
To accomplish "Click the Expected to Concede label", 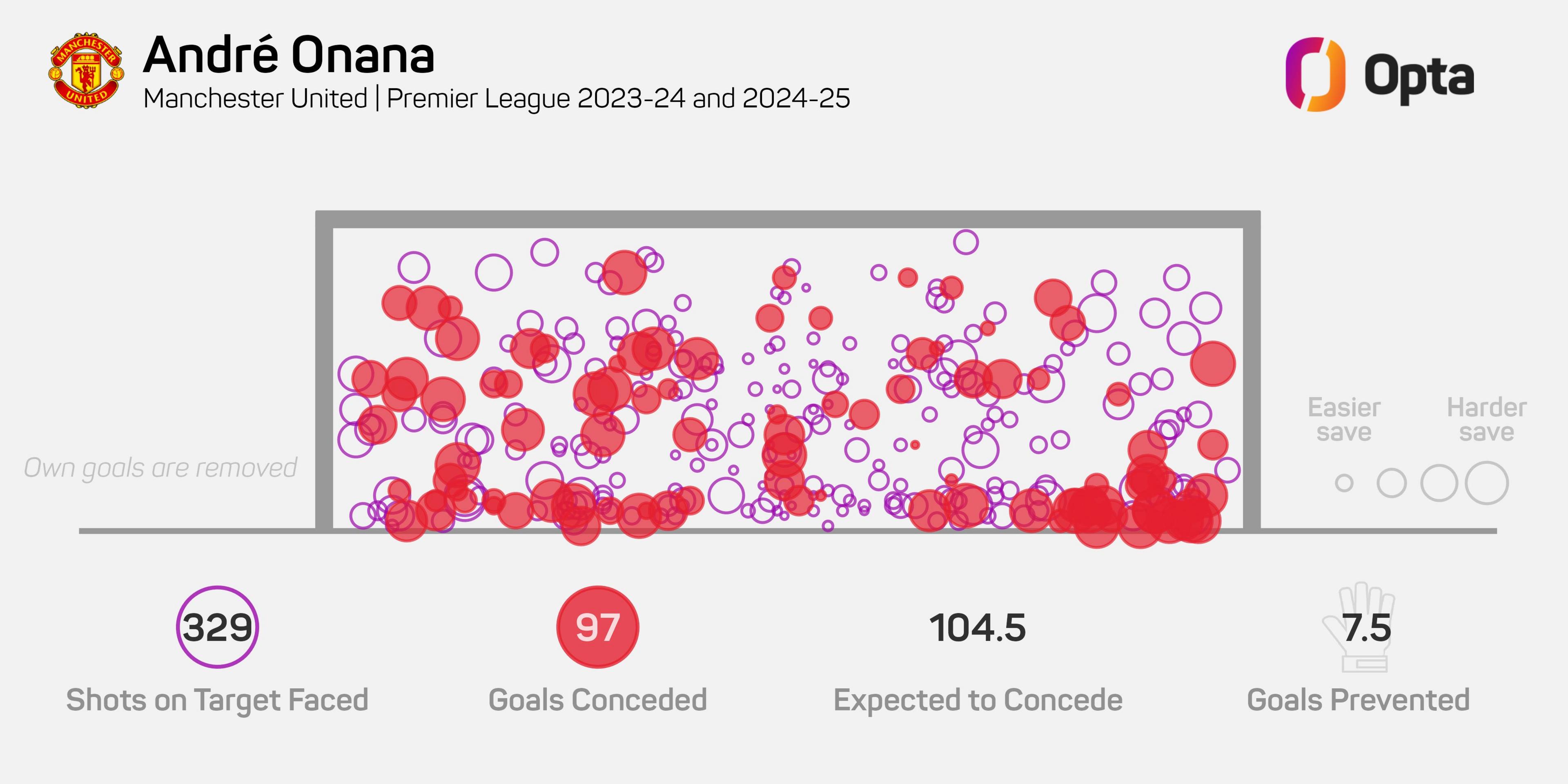I will click(x=978, y=699).
